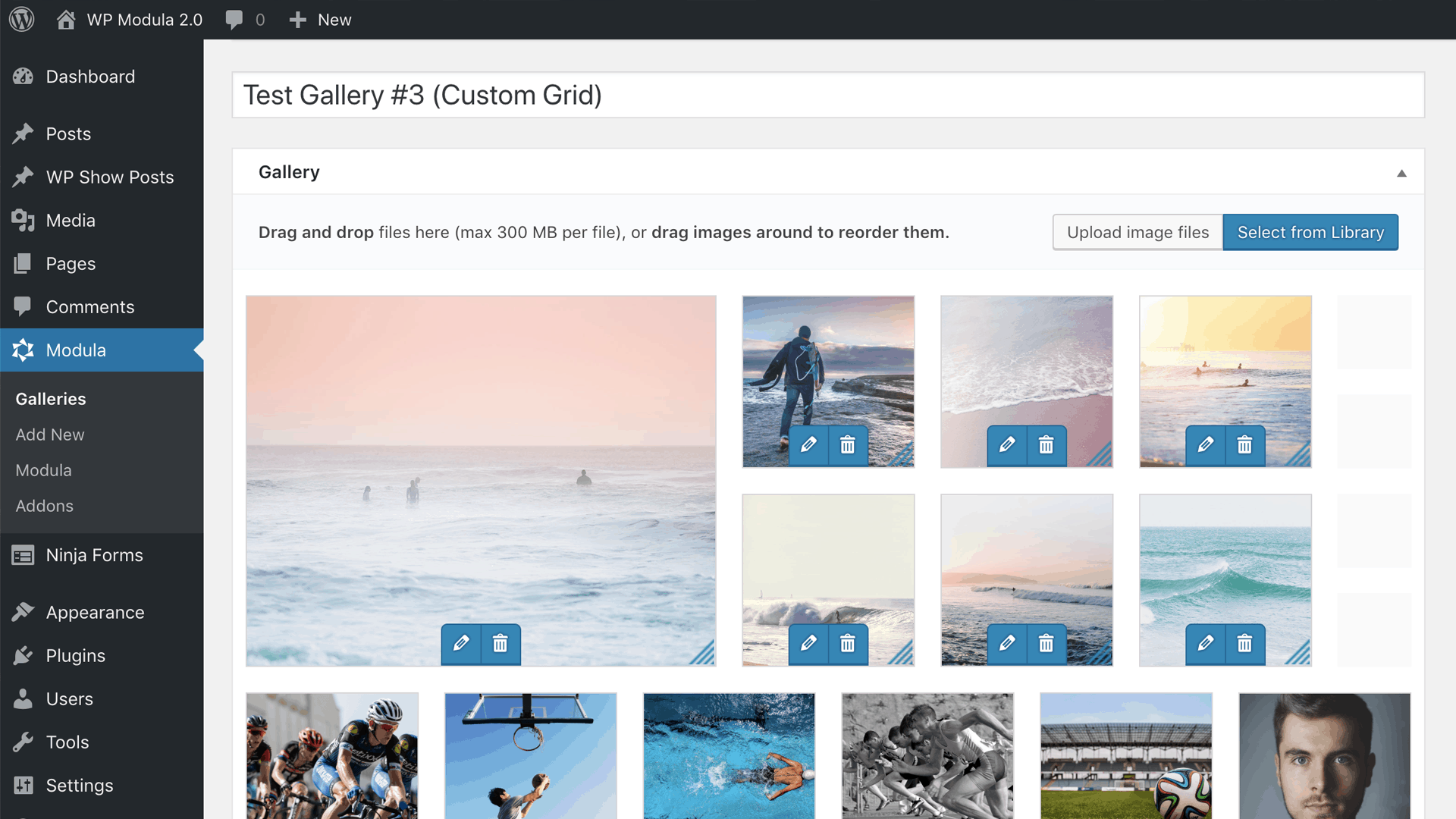Open the Pages menu
The width and height of the screenshot is (1456, 819).
(102, 264)
